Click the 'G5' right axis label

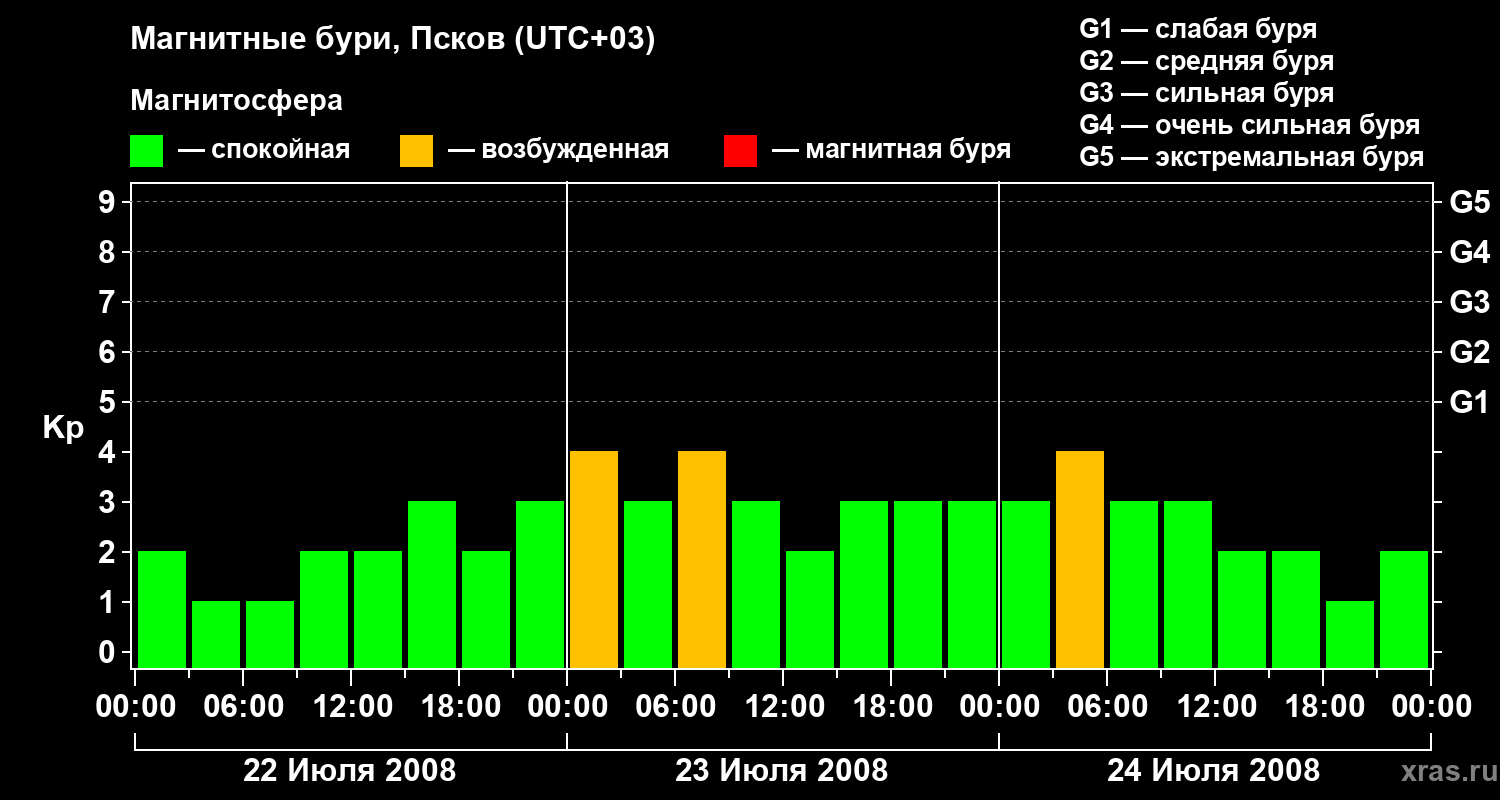[x=1469, y=202]
